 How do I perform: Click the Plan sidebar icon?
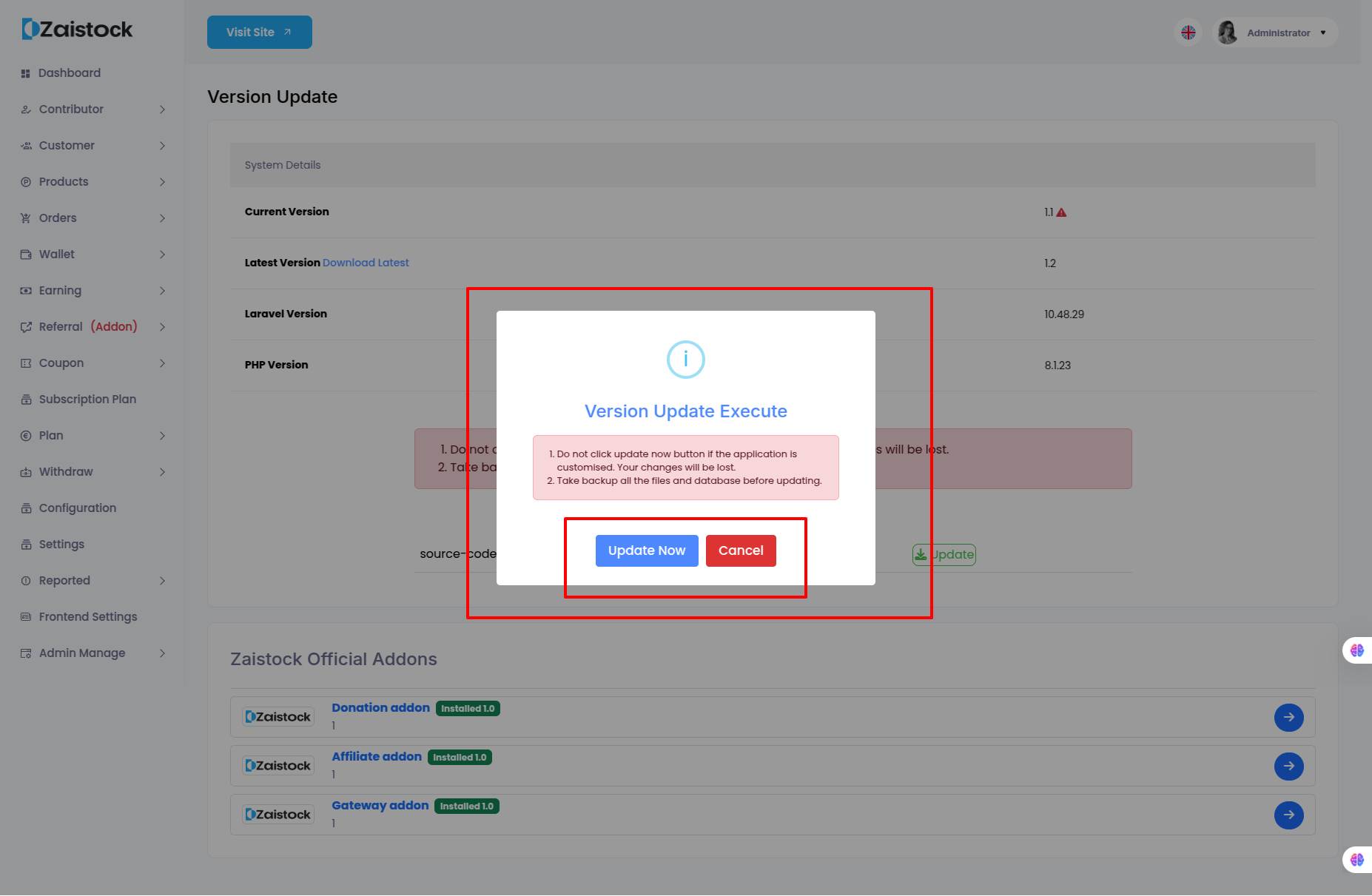(25, 436)
